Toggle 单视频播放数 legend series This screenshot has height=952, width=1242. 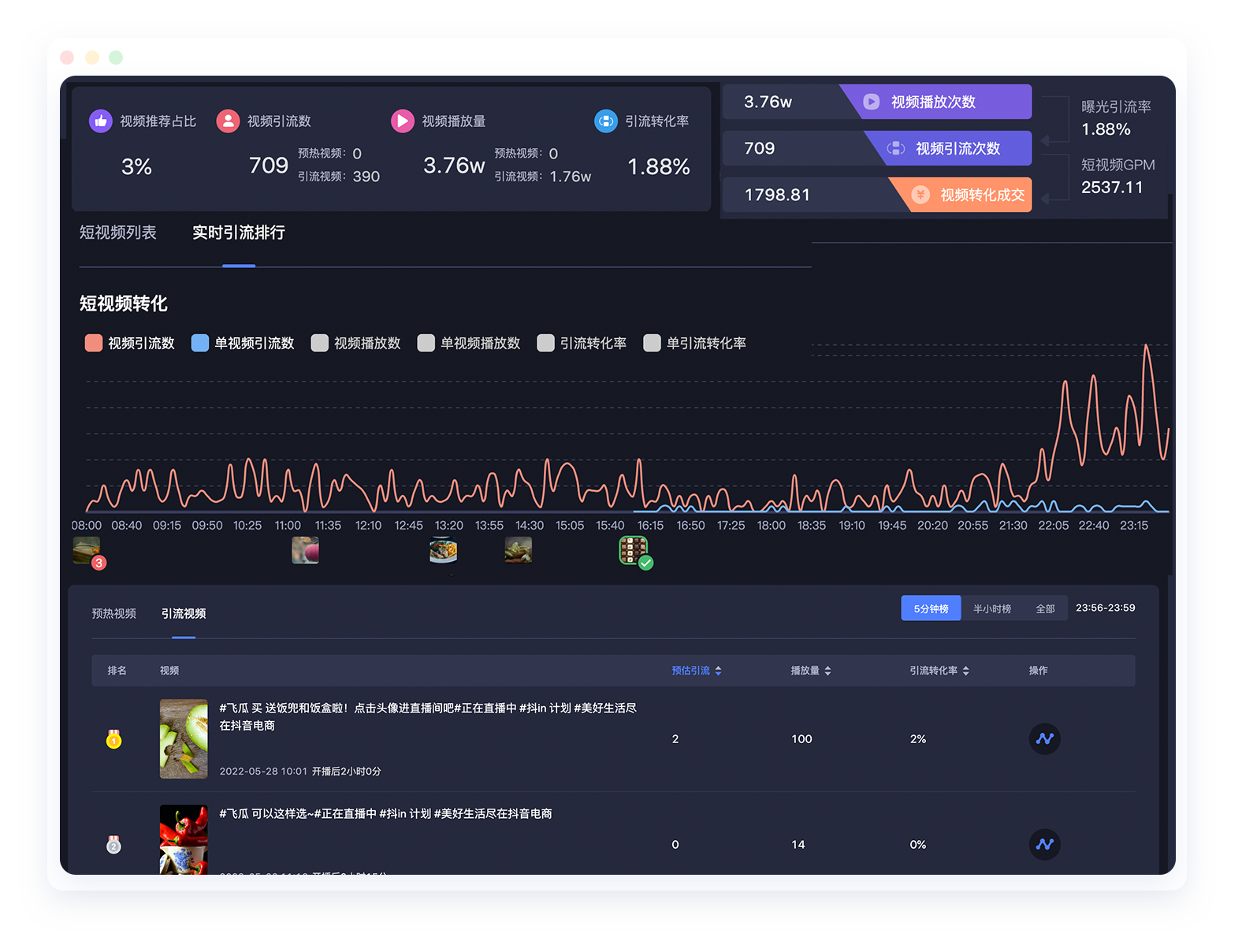469,343
